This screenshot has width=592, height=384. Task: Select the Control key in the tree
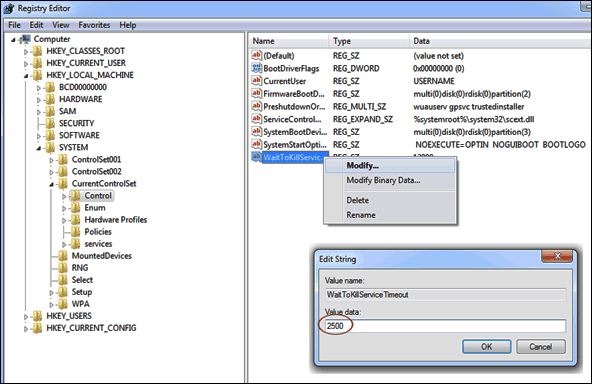[x=98, y=196]
